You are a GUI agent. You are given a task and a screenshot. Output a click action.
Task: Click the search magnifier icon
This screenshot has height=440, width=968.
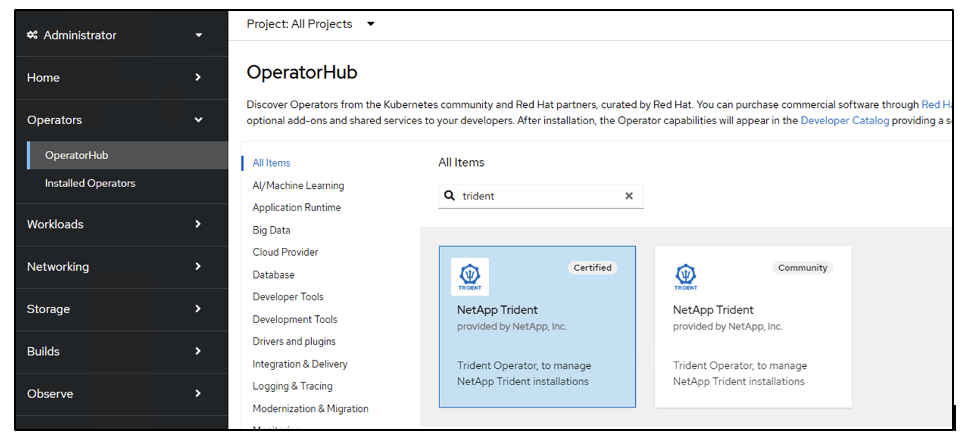click(450, 196)
